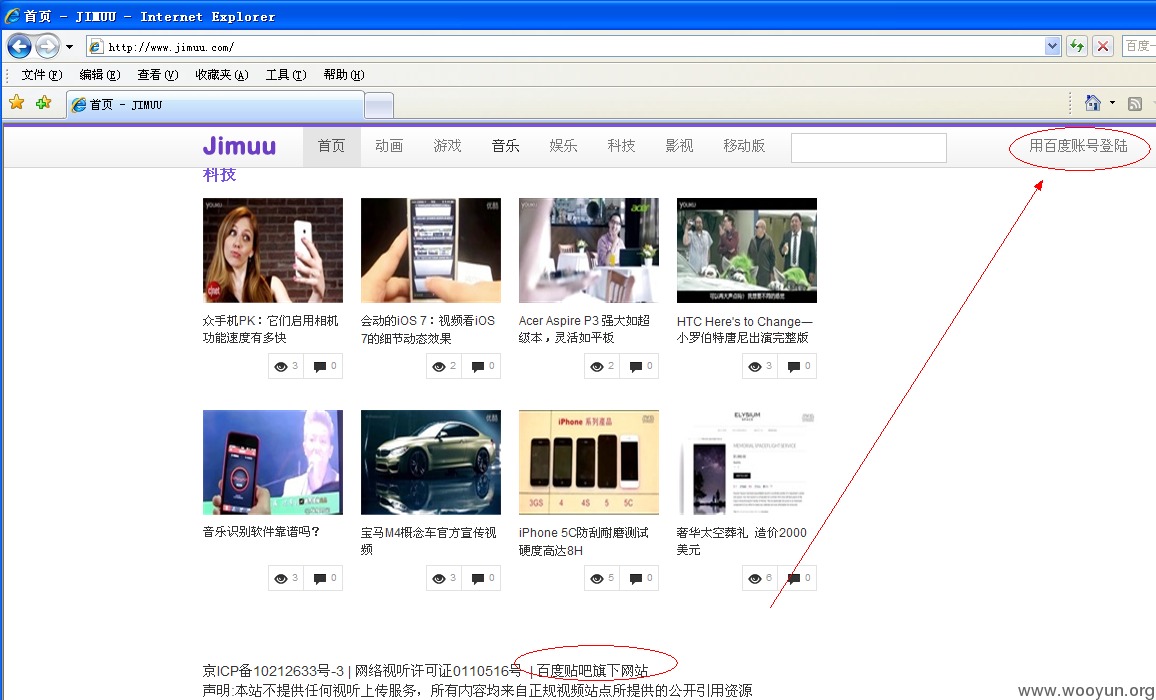Open the 影视 category
The width and height of the screenshot is (1156, 700).
(679, 146)
